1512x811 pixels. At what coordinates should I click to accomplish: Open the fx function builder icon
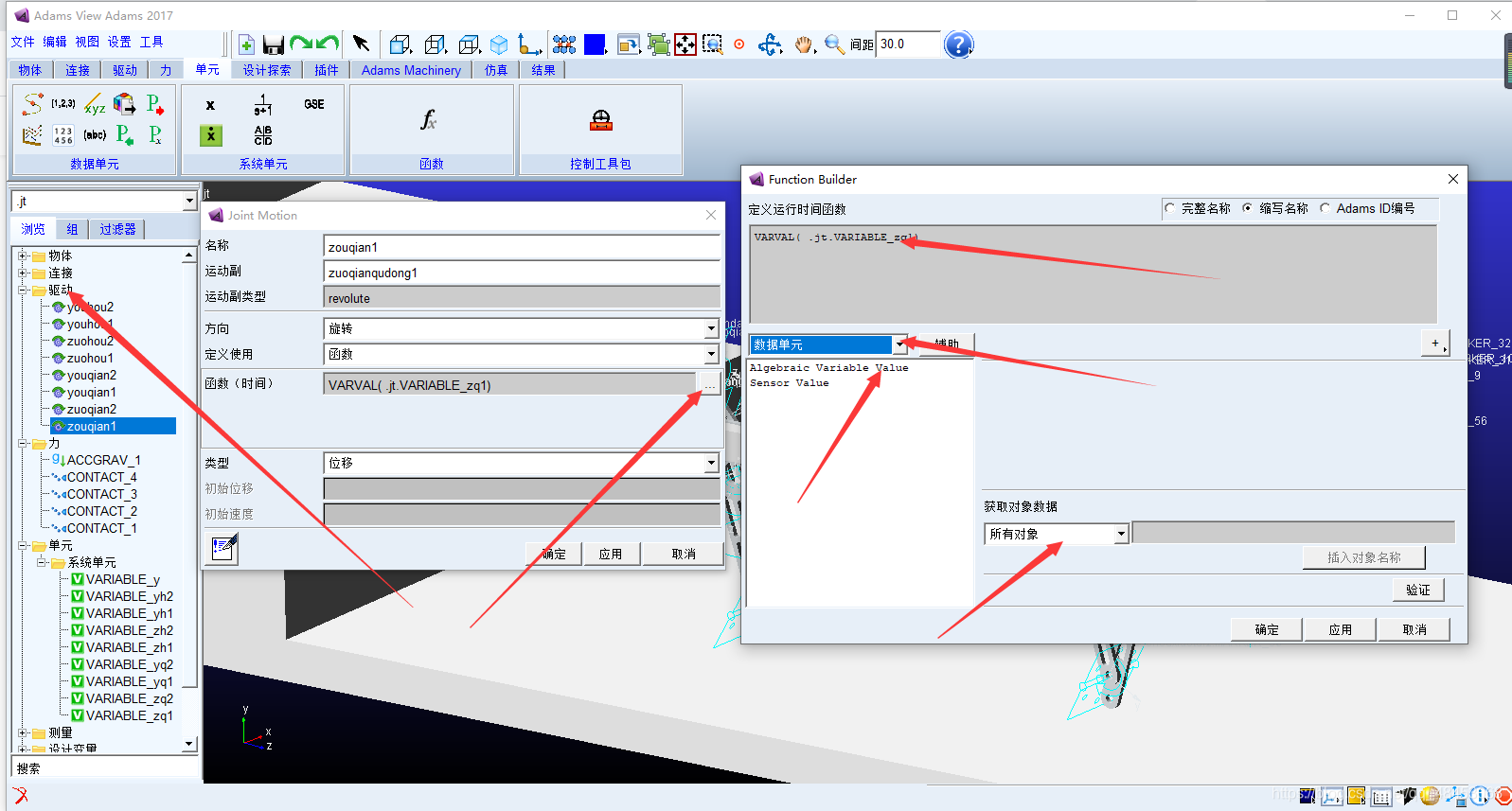click(428, 119)
